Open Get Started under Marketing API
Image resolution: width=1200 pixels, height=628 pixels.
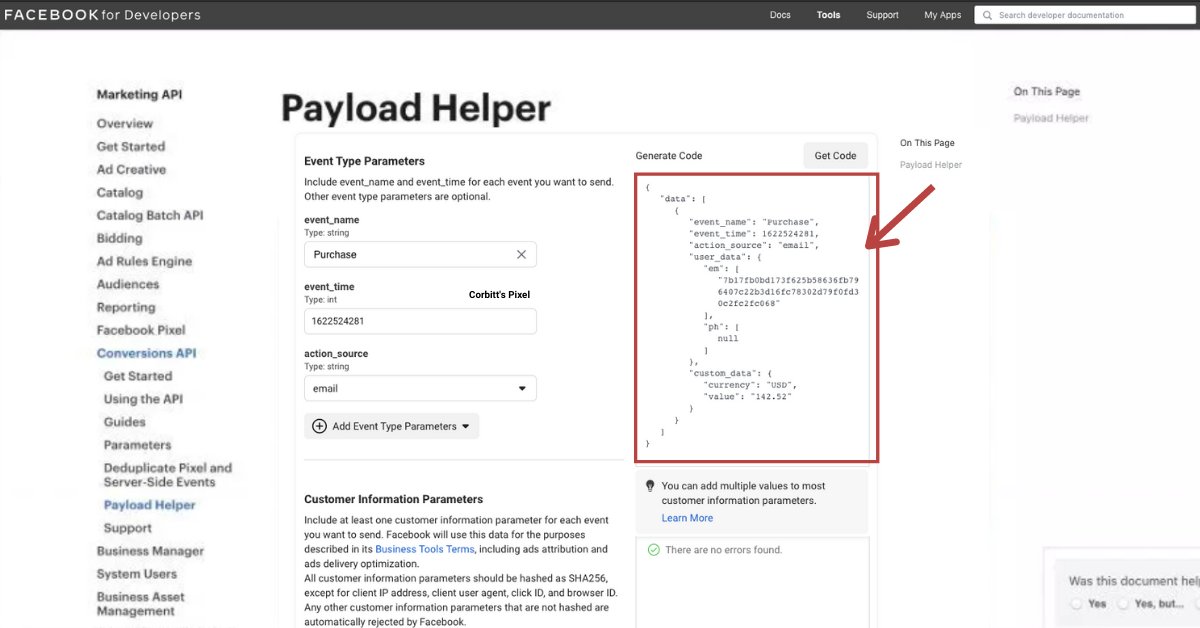[x=131, y=147]
